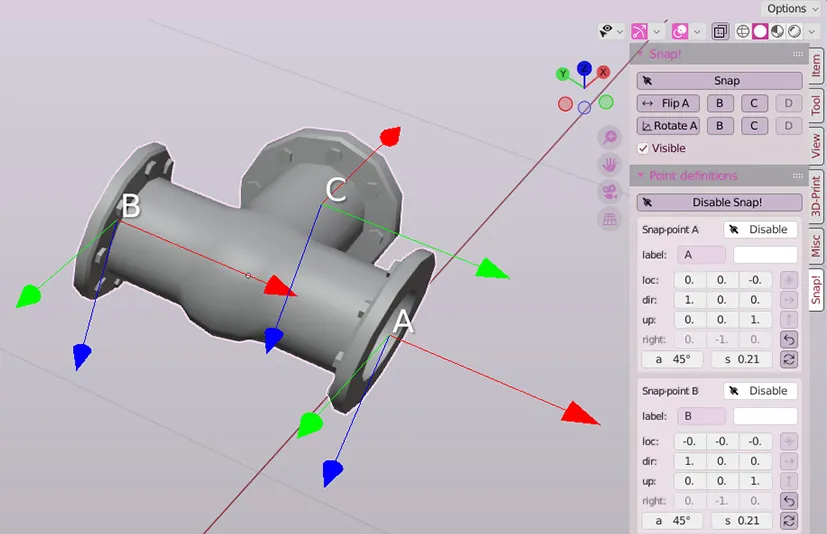Click the Snap-point A angle field showing 45°
This screenshot has height=534, width=827.
pyautogui.click(x=672, y=359)
